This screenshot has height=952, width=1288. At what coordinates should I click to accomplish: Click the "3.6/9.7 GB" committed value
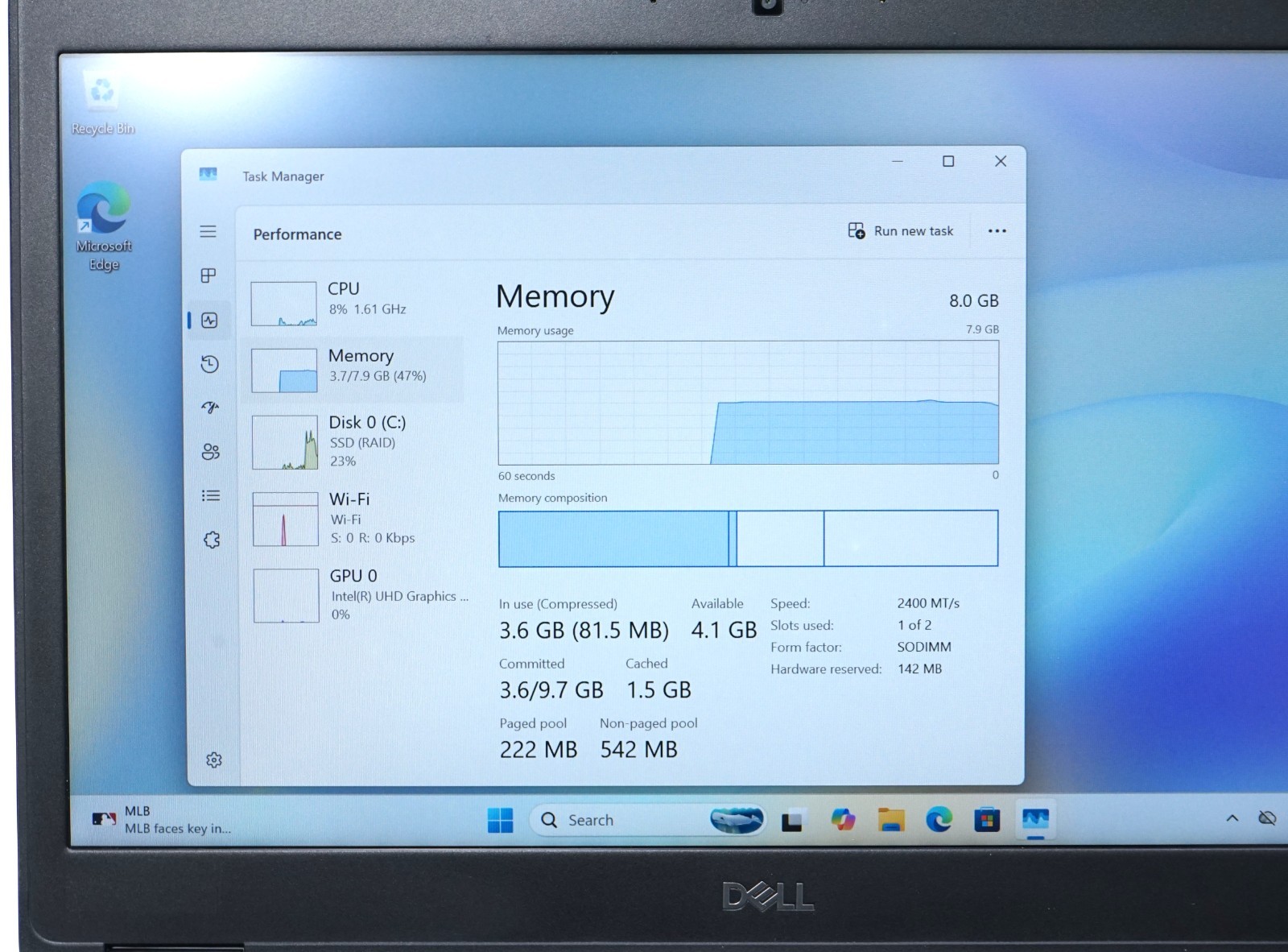tap(551, 690)
